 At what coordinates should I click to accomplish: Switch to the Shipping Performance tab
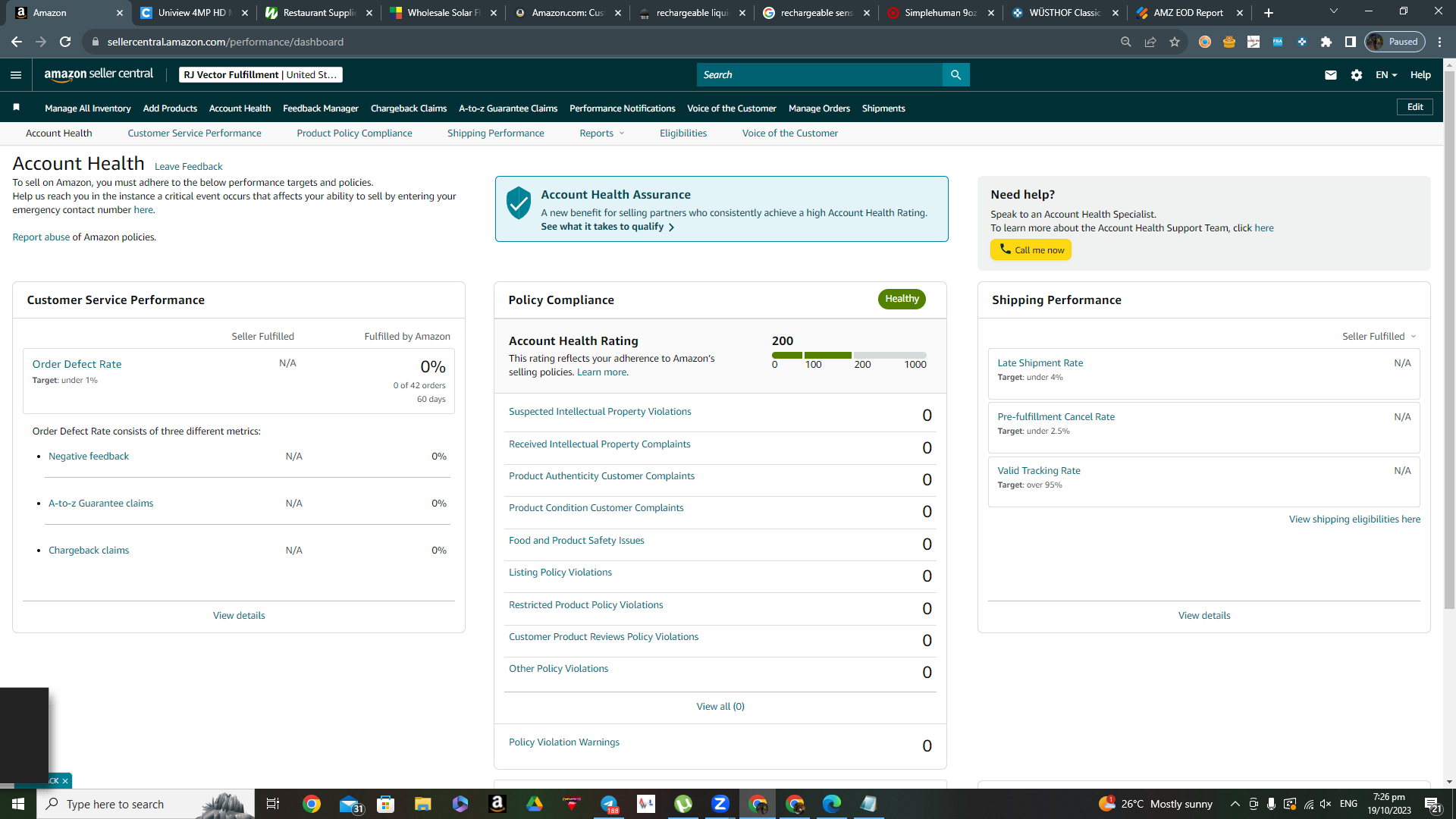point(495,133)
